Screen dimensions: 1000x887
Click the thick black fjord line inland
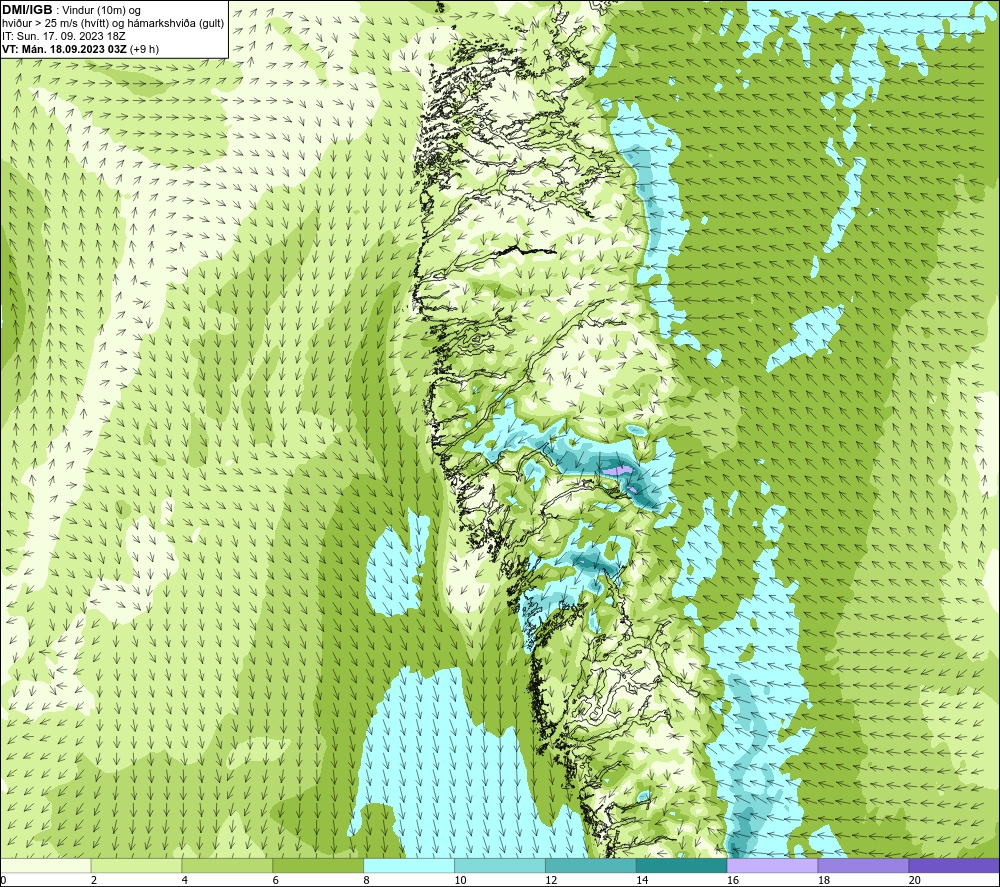click(x=527, y=250)
